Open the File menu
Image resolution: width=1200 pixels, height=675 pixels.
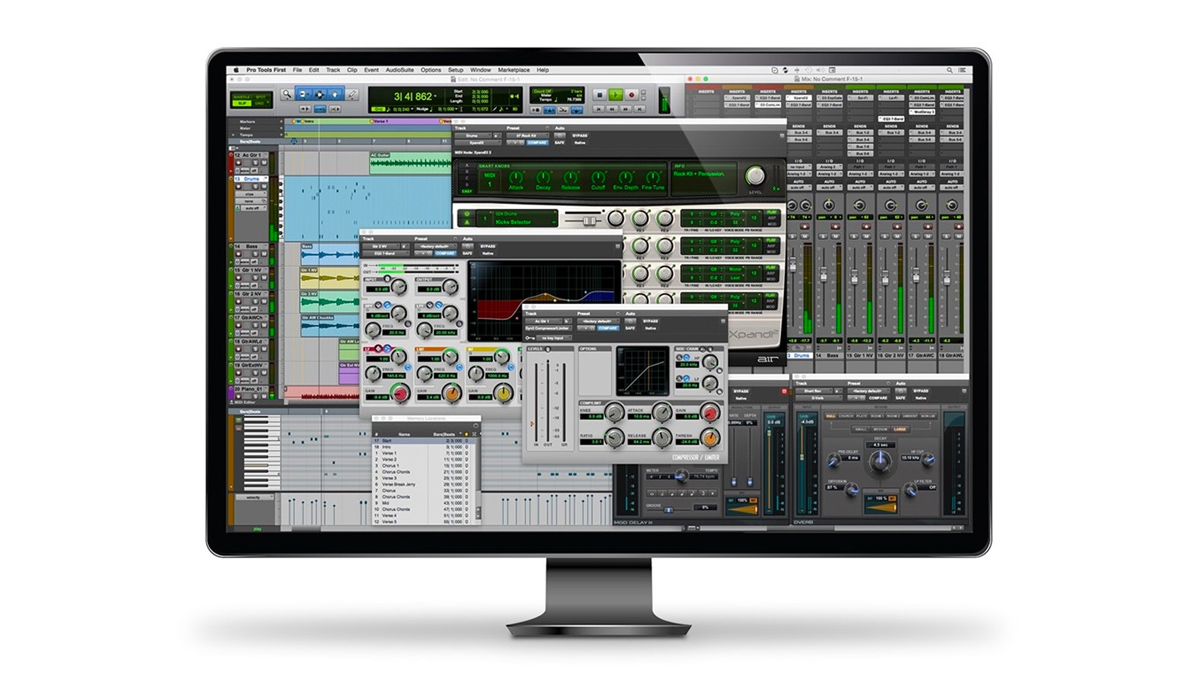tap(297, 70)
